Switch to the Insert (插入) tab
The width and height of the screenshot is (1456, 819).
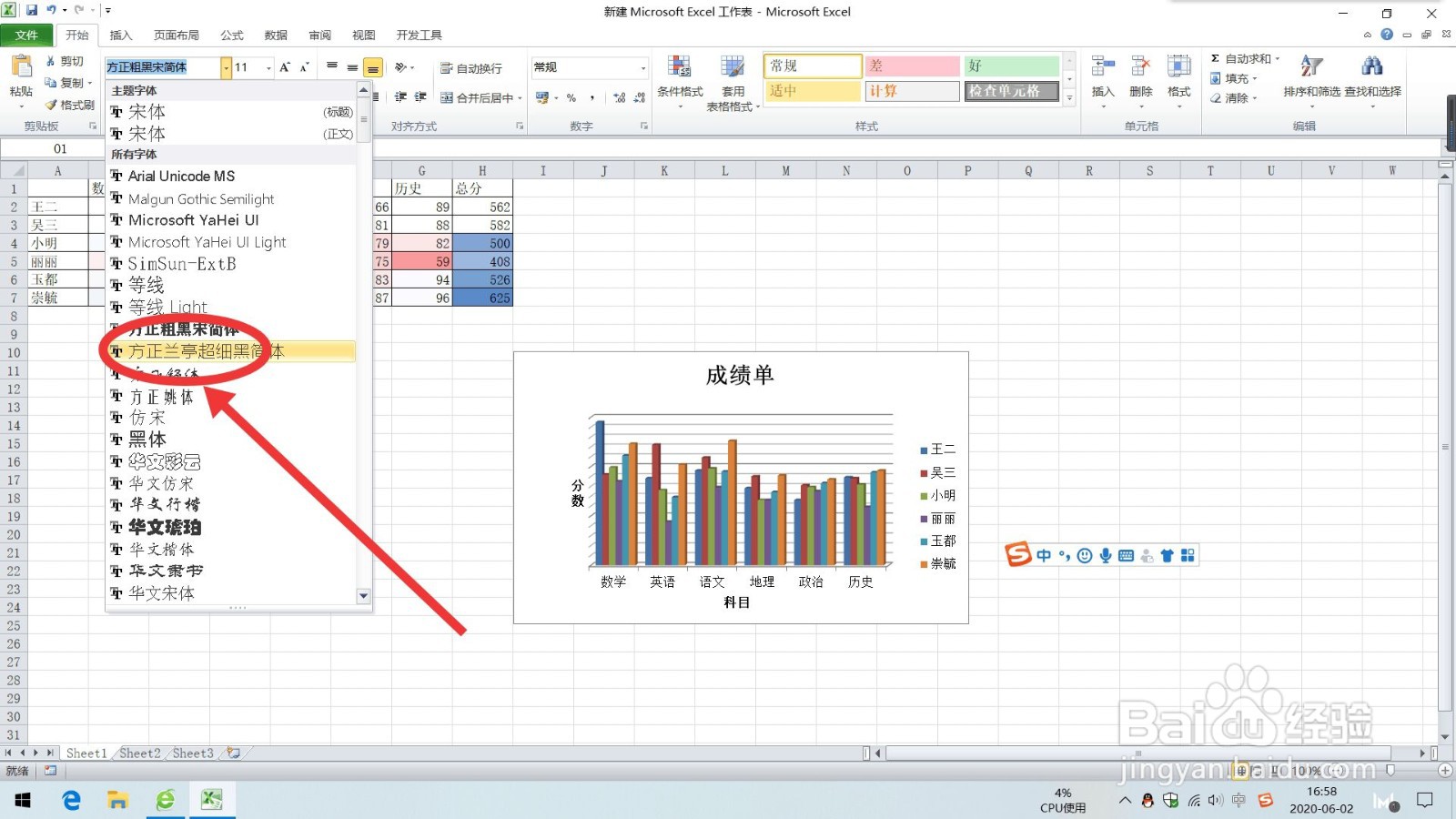coord(121,35)
